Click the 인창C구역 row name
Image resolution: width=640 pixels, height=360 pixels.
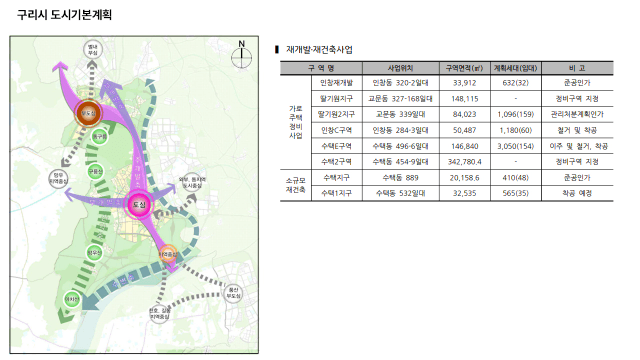pyautogui.click(x=336, y=130)
